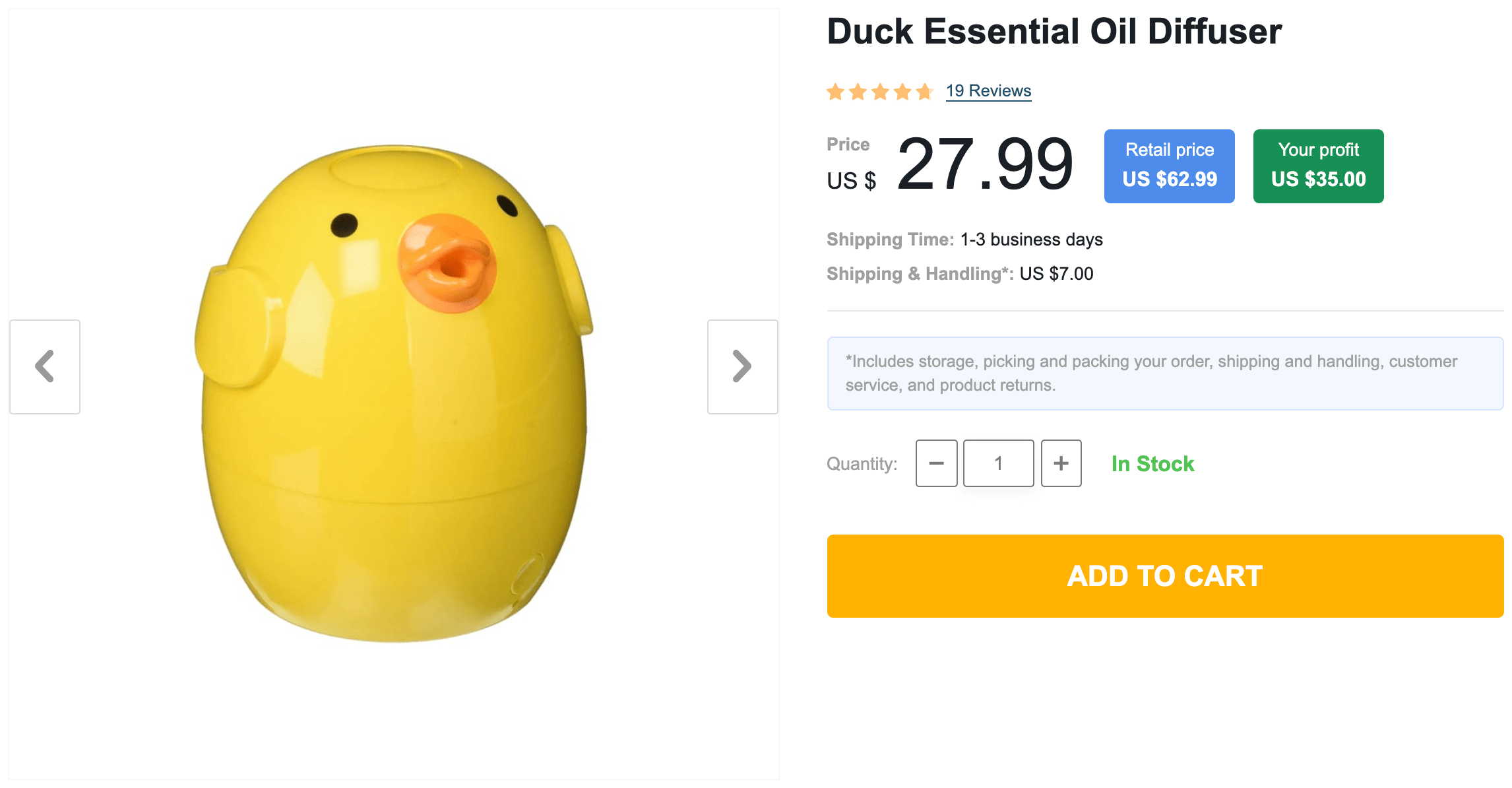Screen dimensions: 1512x788
Task: Click the third rating star
Action: pyautogui.click(x=880, y=92)
